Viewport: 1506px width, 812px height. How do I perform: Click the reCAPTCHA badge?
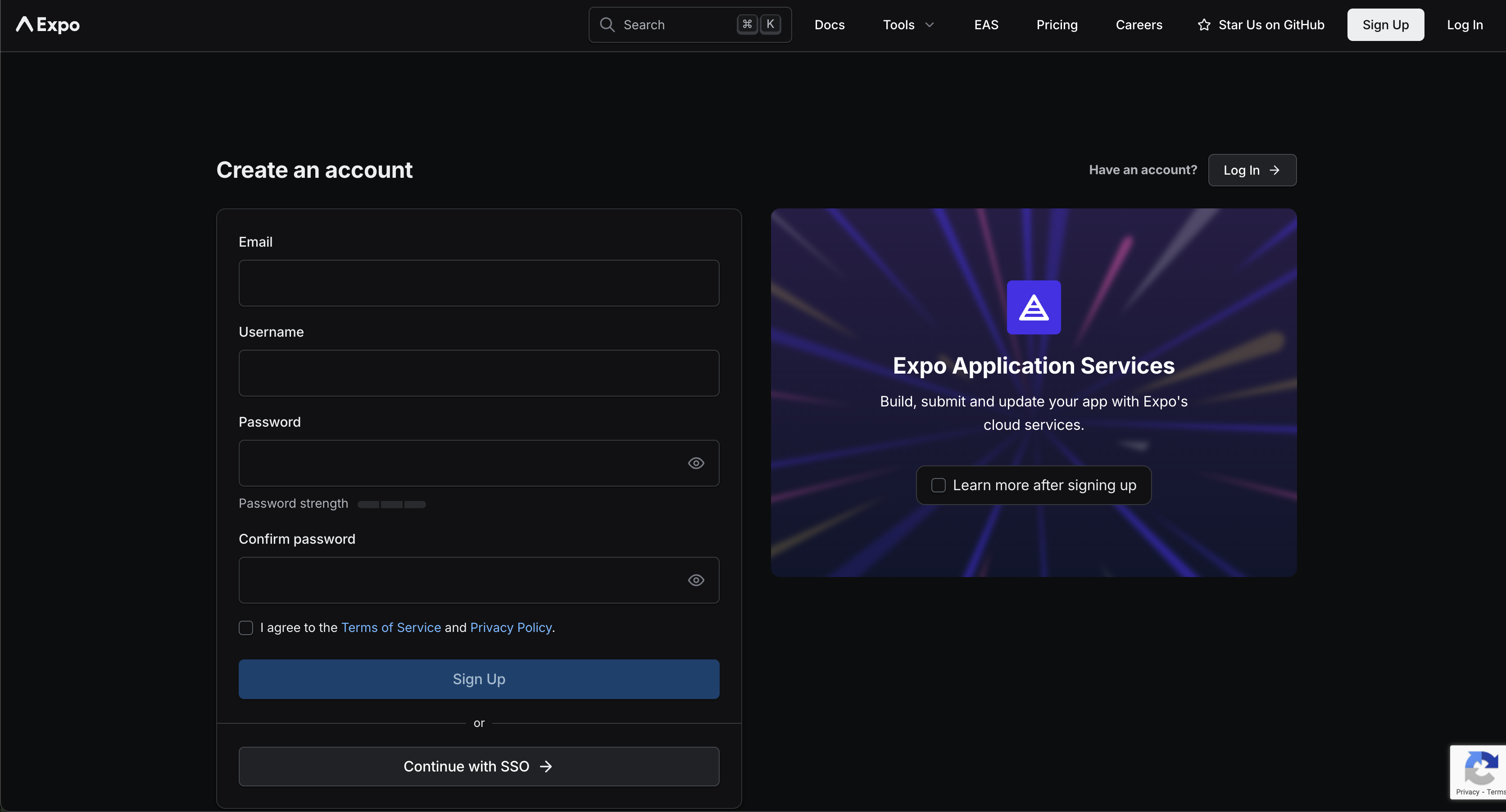pyautogui.click(x=1479, y=772)
